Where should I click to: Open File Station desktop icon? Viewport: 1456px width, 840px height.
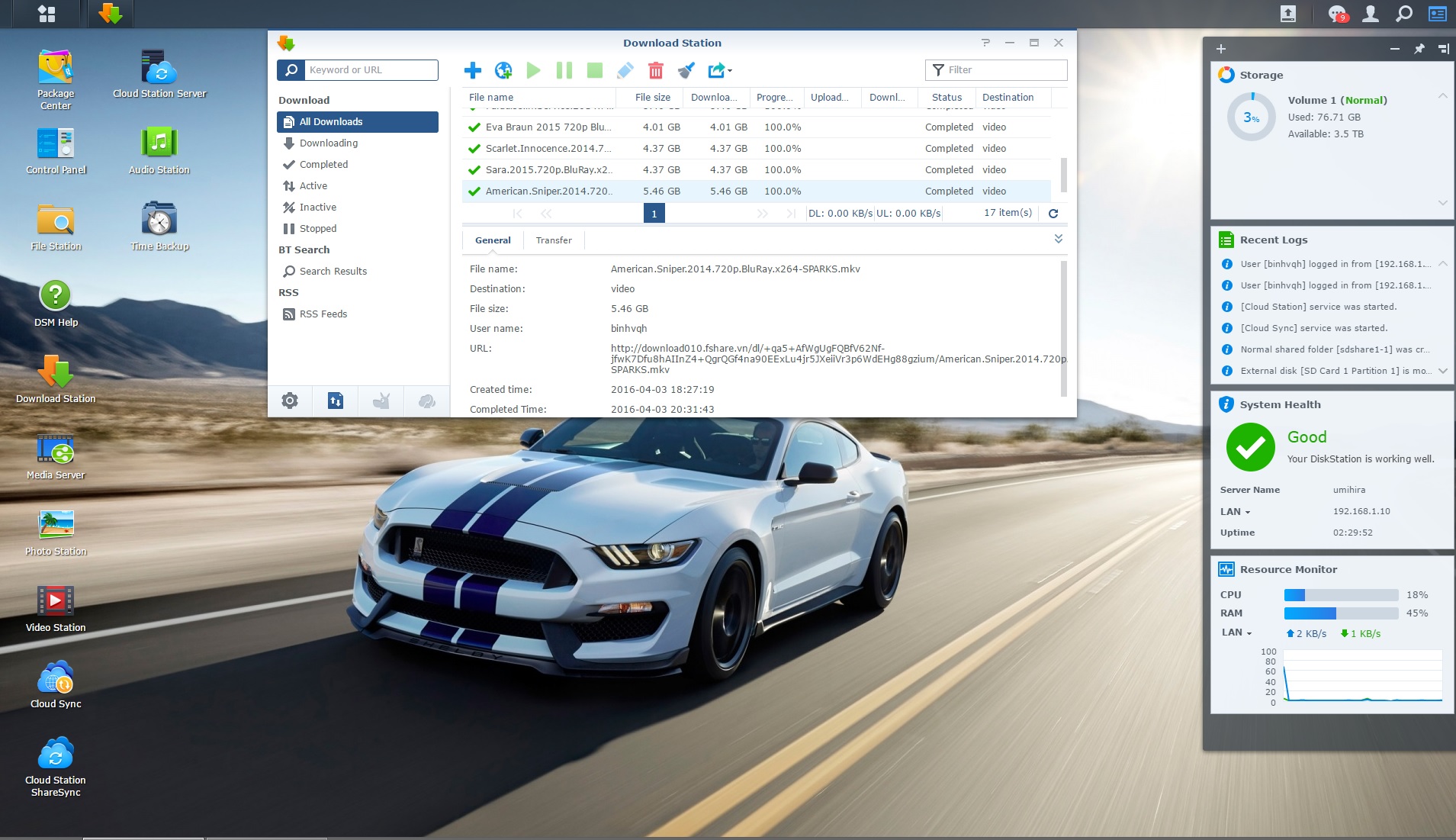56,227
